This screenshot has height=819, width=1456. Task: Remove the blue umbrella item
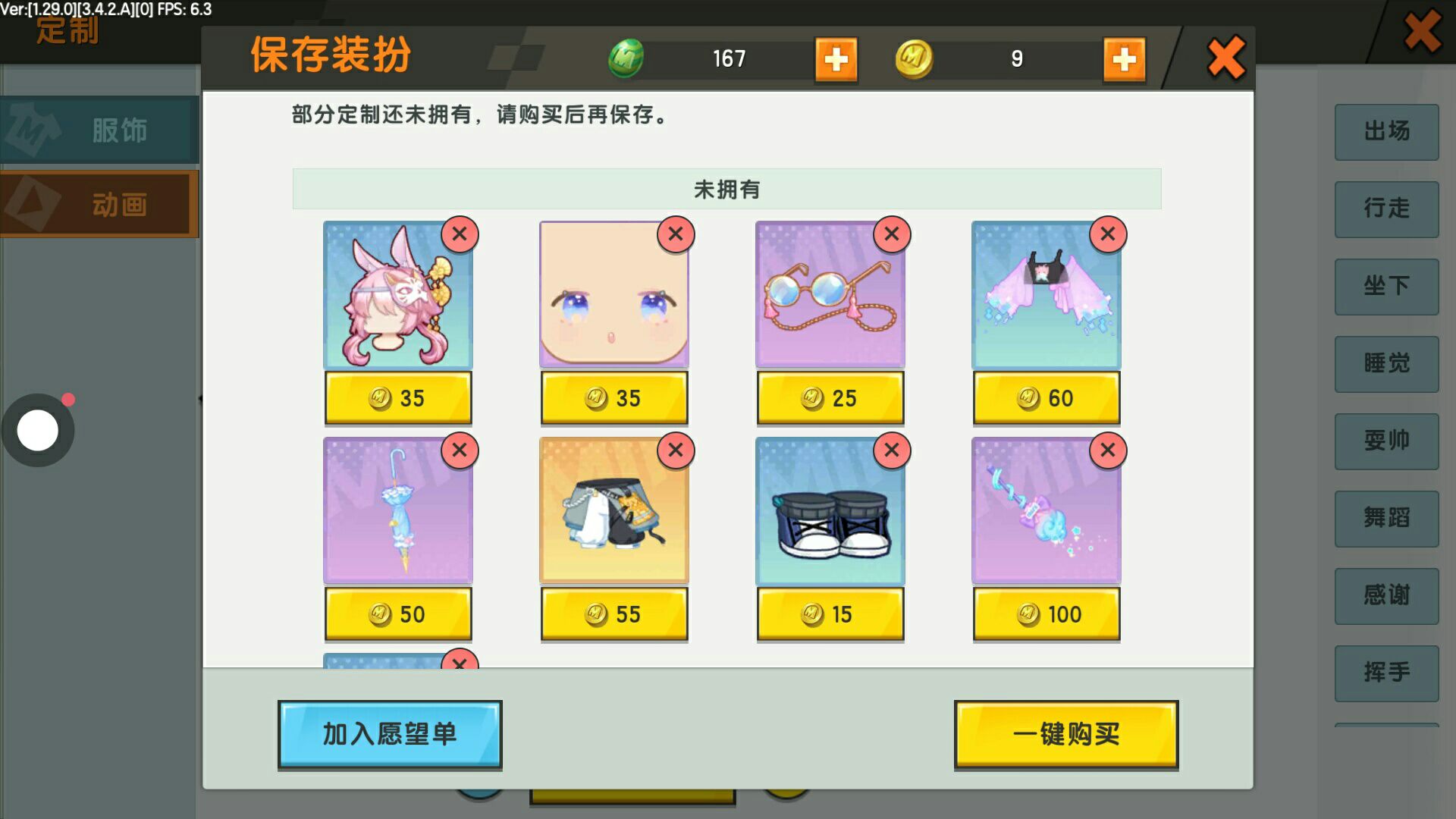click(x=460, y=450)
